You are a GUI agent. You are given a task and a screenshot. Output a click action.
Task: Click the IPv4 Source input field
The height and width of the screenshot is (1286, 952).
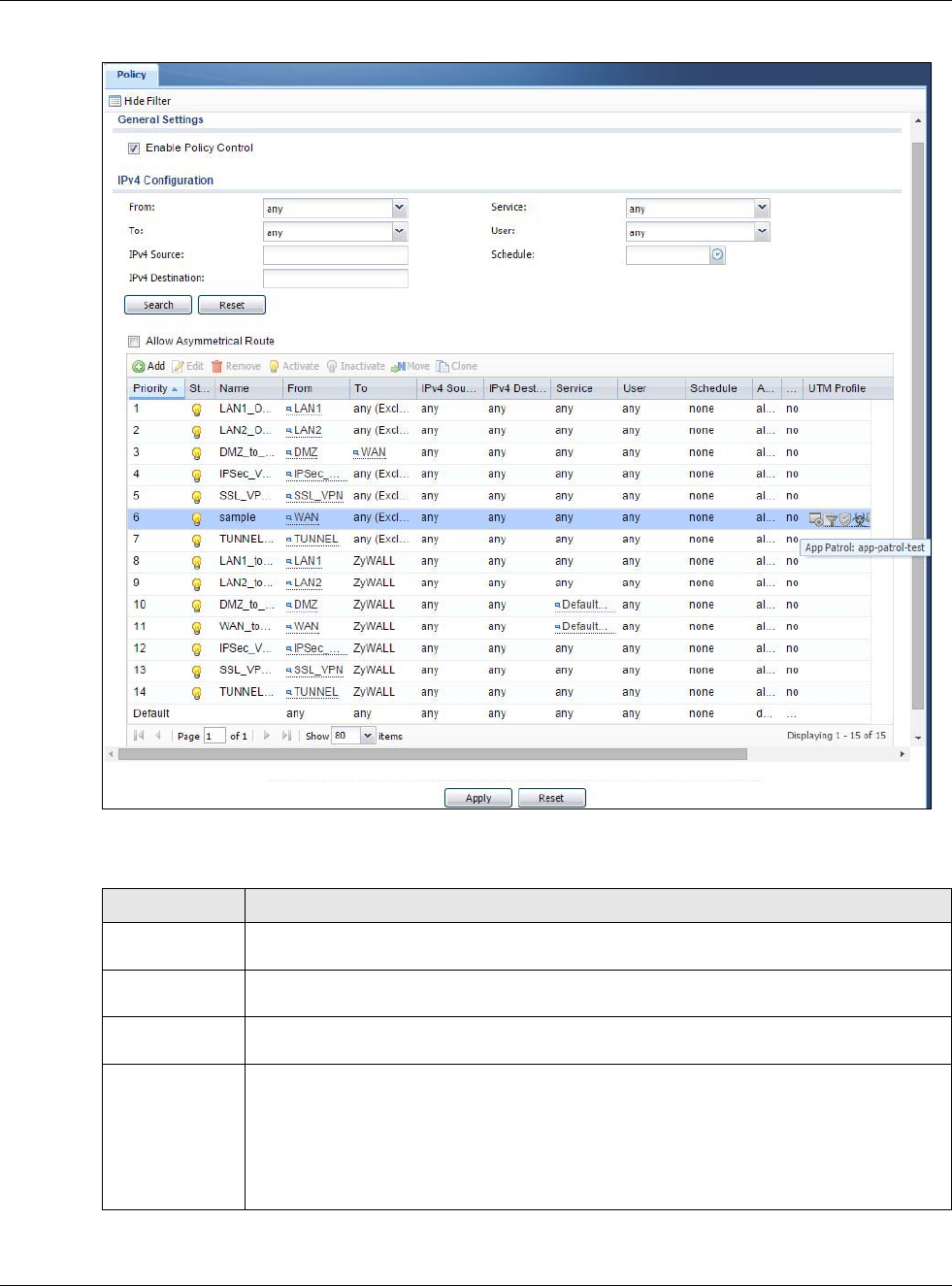point(335,255)
